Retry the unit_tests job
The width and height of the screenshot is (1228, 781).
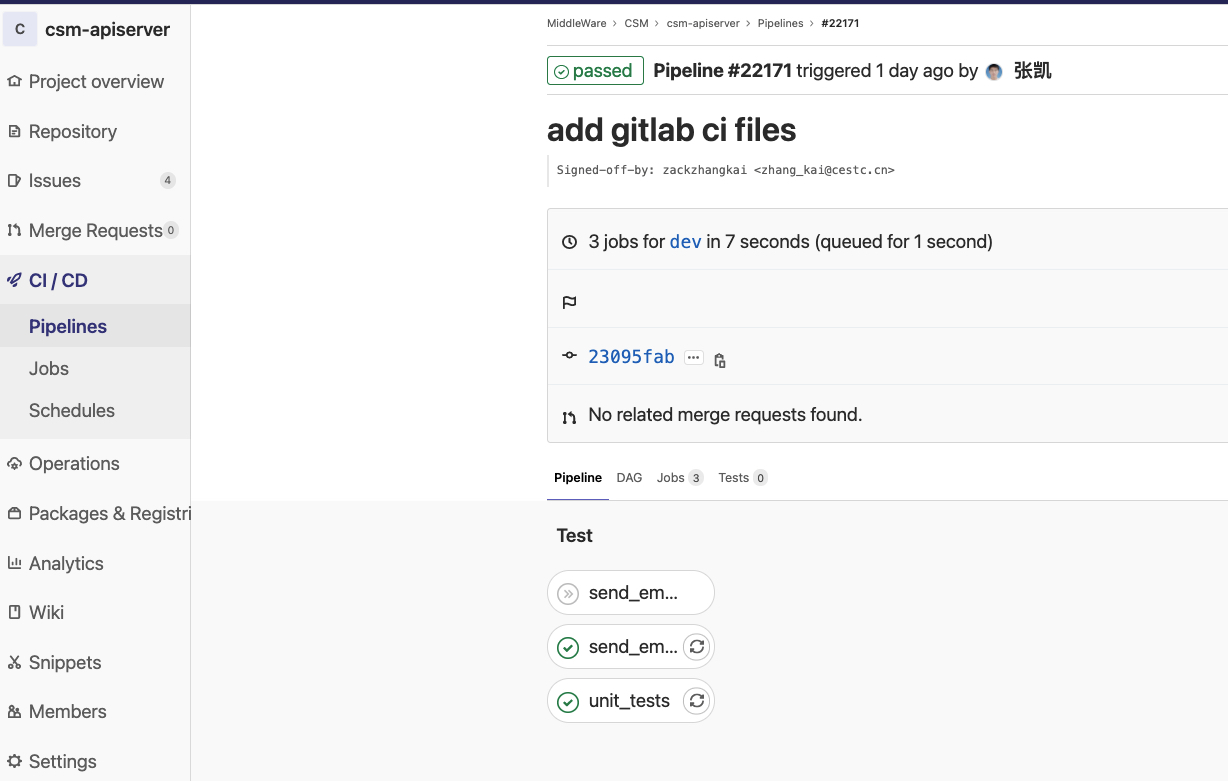point(697,701)
